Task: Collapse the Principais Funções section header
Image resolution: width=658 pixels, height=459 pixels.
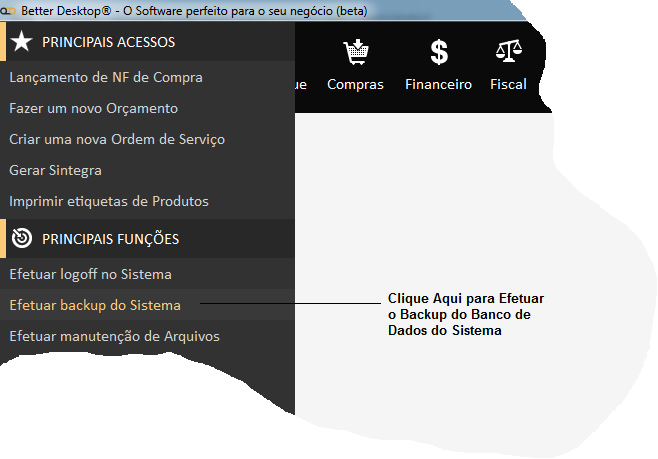Action: [x=110, y=239]
